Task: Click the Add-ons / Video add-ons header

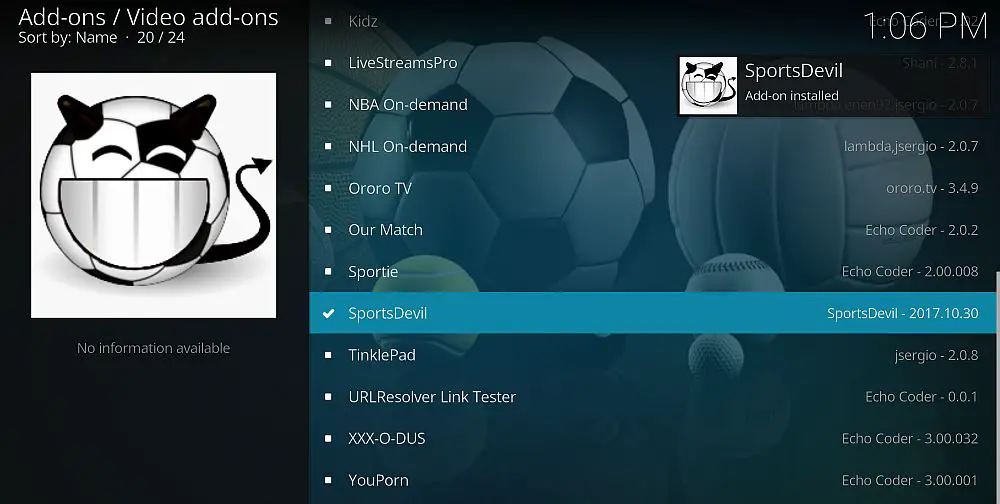Action: [x=149, y=17]
